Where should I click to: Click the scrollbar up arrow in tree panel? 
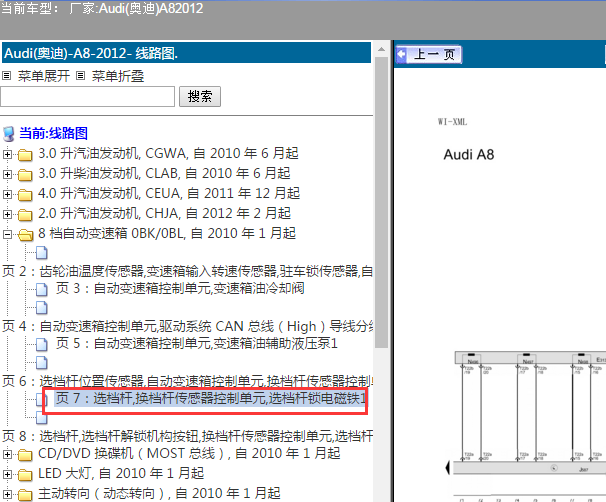tap(381, 49)
